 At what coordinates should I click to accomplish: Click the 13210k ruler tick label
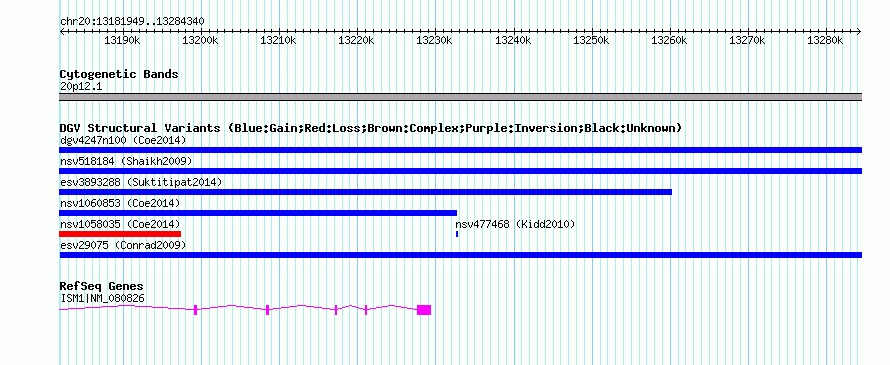click(279, 41)
